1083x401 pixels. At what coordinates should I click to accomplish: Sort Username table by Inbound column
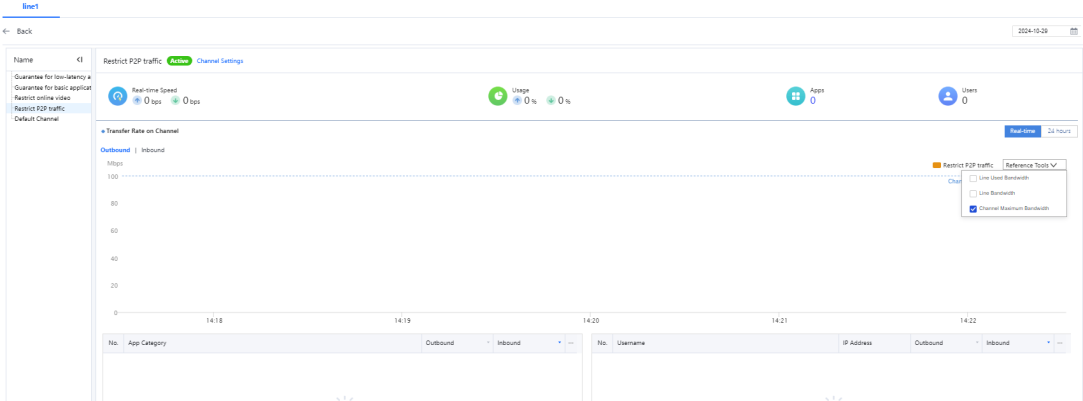[x=1049, y=343]
